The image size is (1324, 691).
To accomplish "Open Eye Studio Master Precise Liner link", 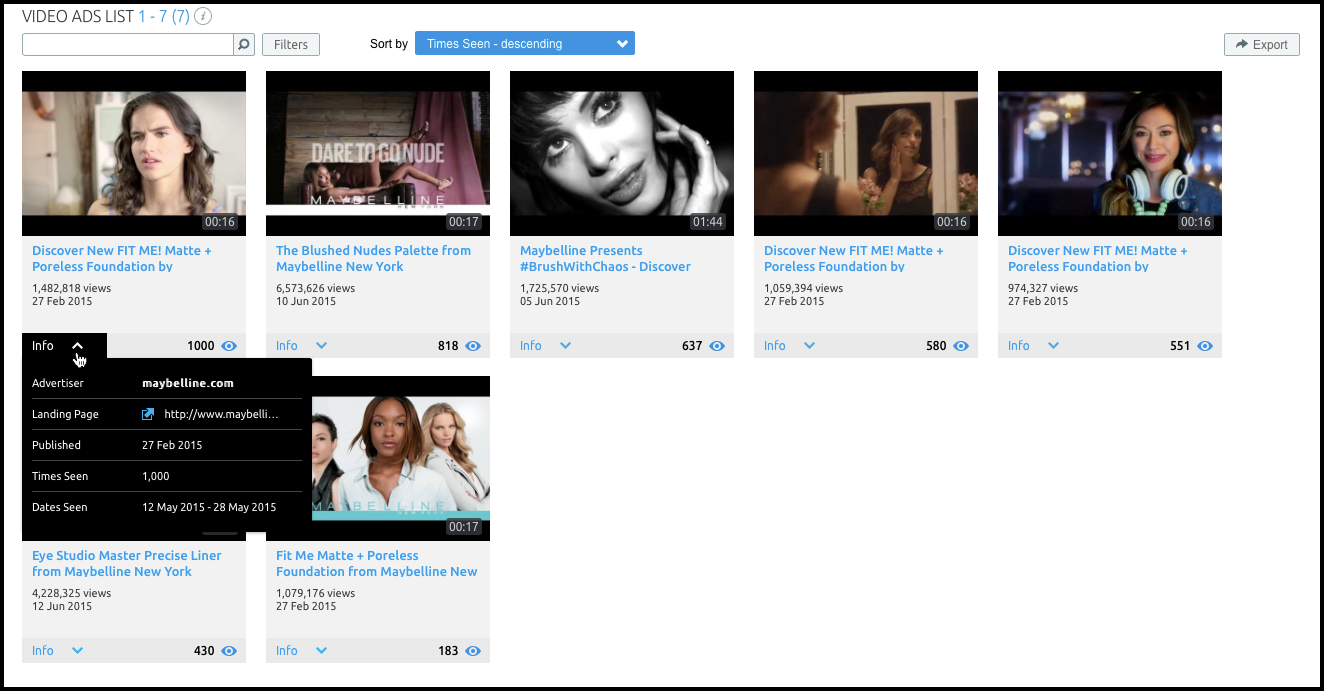I will tap(127, 564).
